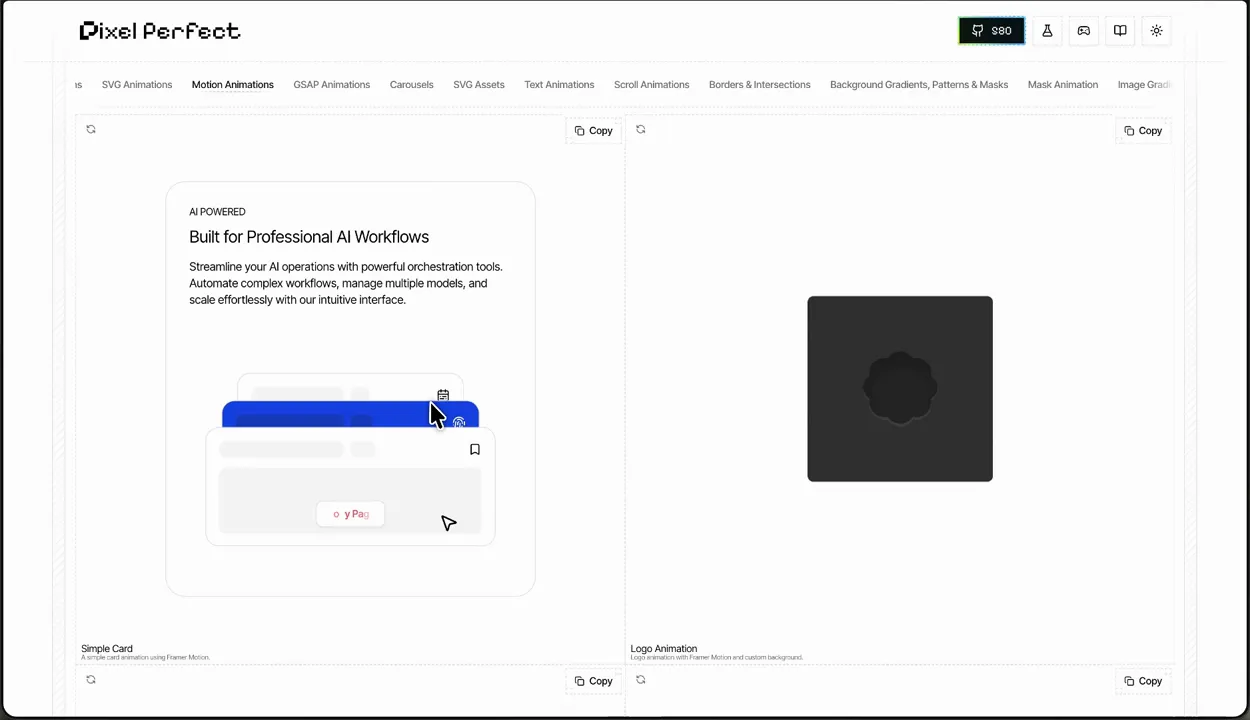1250x720 pixels.
Task: Go to the Carousels tab
Action: click(411, 85)
